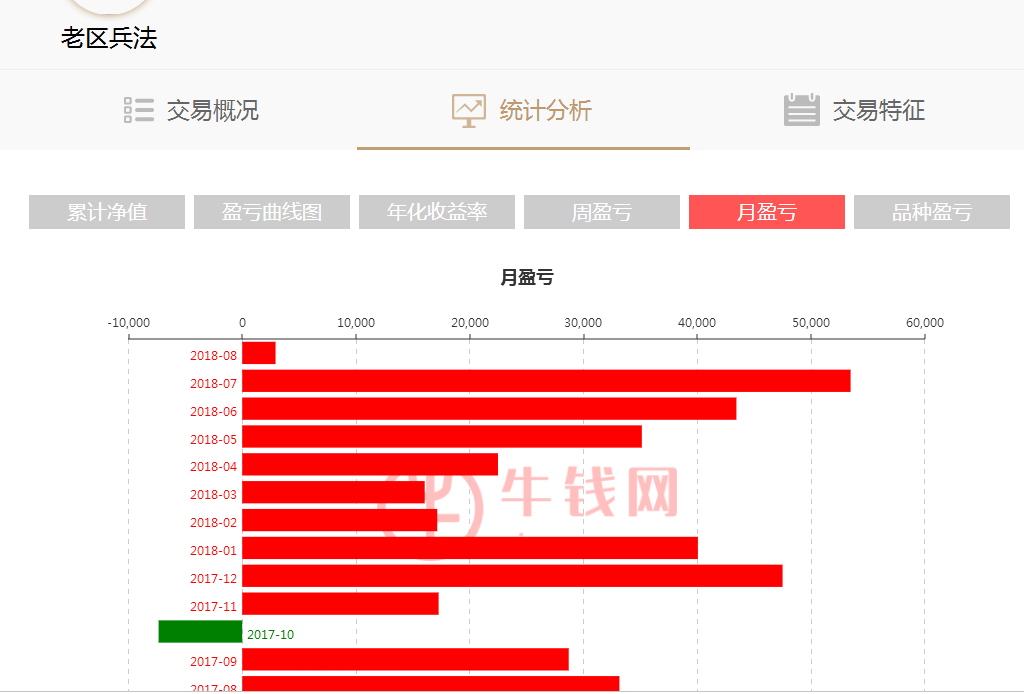Select the green 2017-10 loss bar
Screen dimensions: 1024x694
200,631
